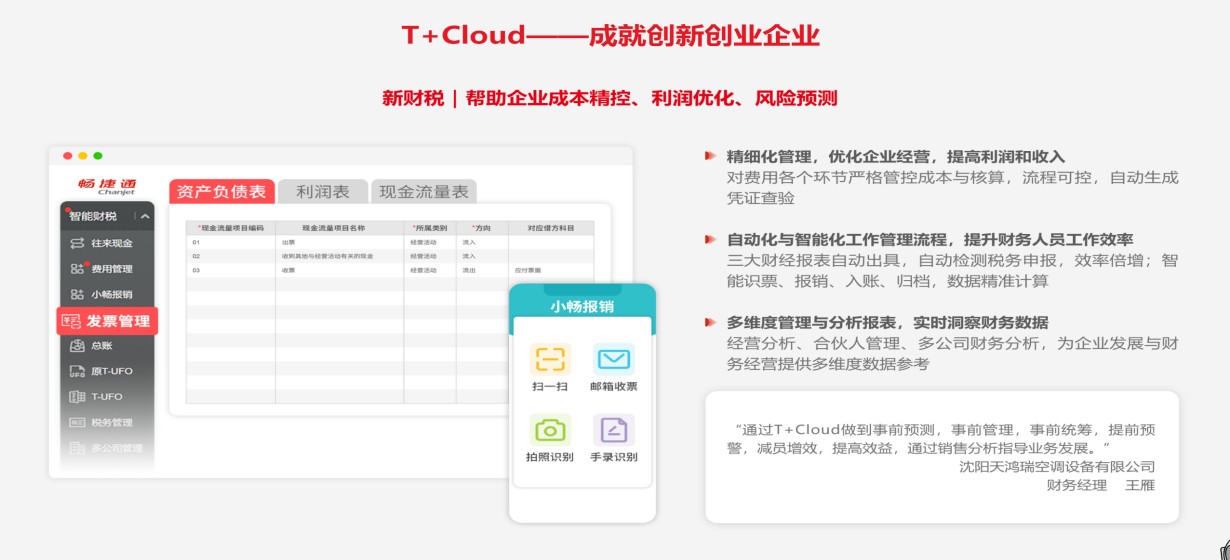This screenshot has height=560, width=1230.
Task: Click the 发票管理 invoice icon
Action: (x=71, y=321)
